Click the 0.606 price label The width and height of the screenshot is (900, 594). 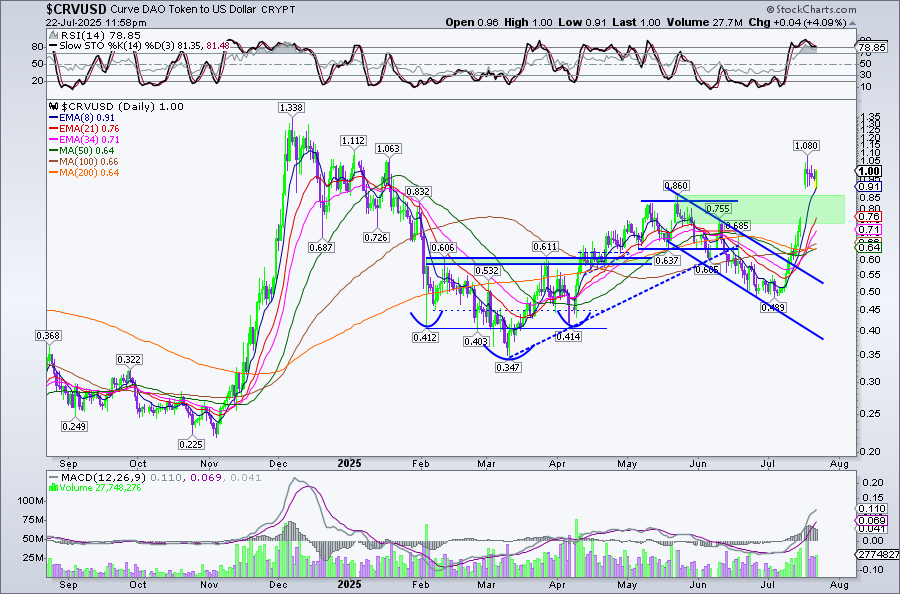click(x=443, y=248)
